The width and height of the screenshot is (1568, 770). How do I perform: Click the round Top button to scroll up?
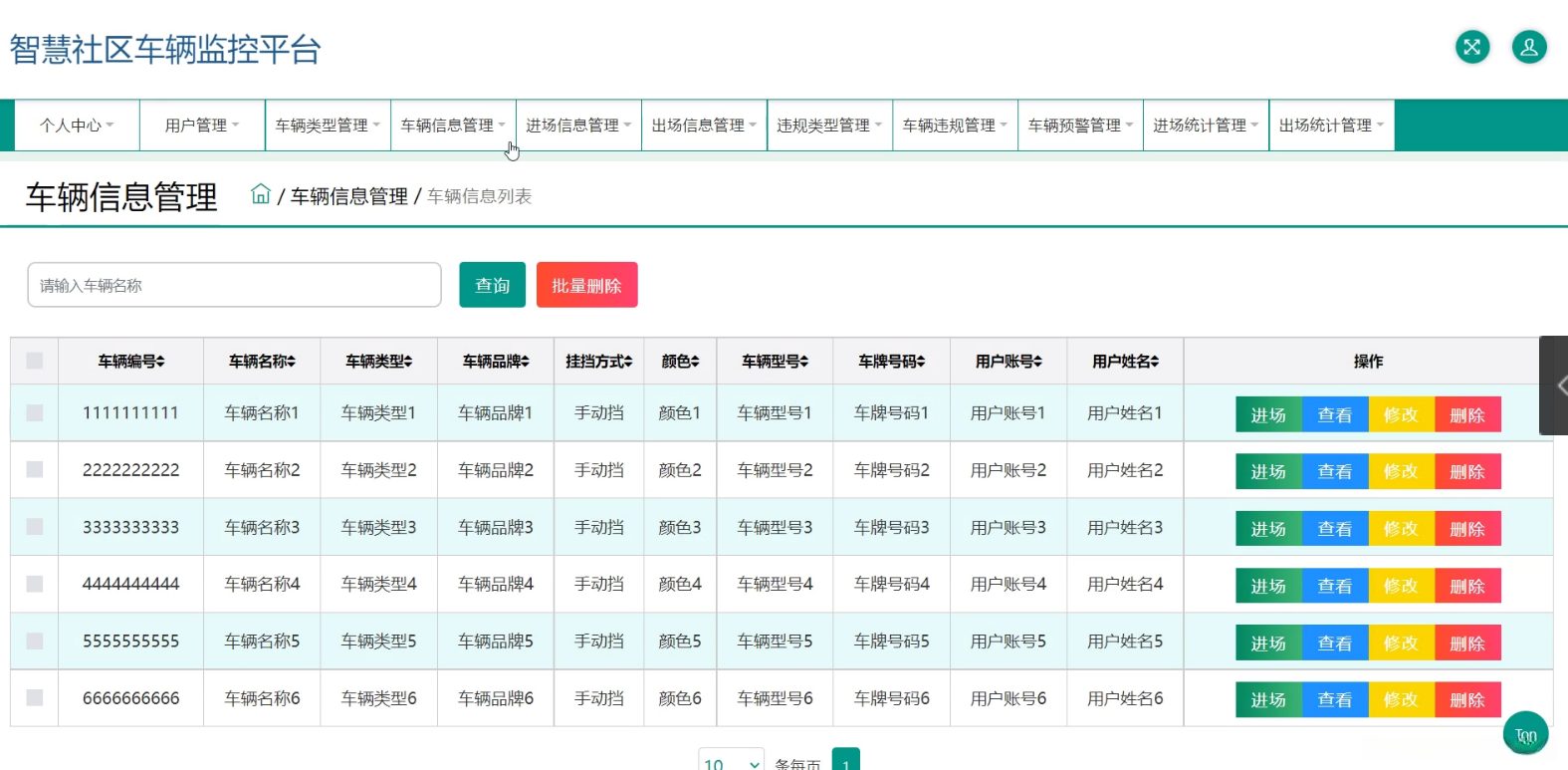click(1525, 735)
